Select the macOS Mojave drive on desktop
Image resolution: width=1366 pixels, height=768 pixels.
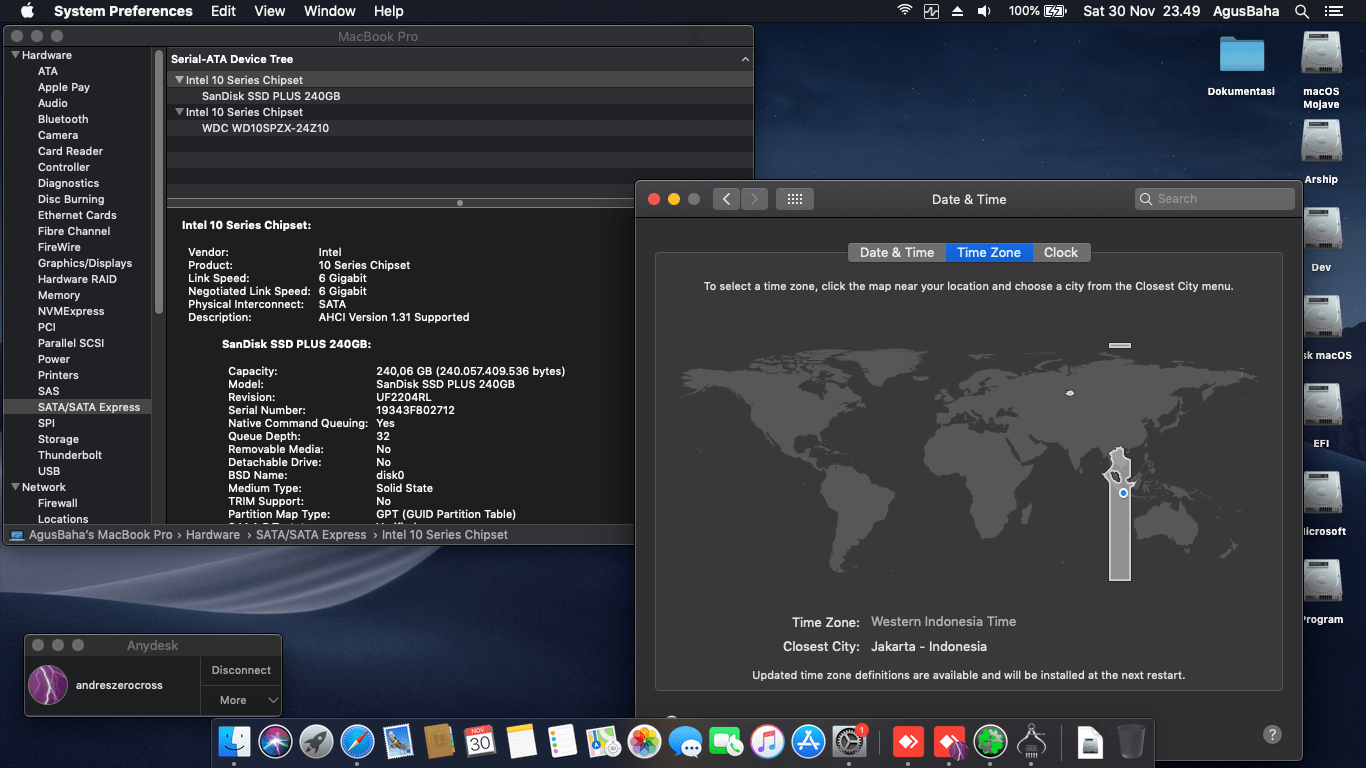click(1321, 70)
